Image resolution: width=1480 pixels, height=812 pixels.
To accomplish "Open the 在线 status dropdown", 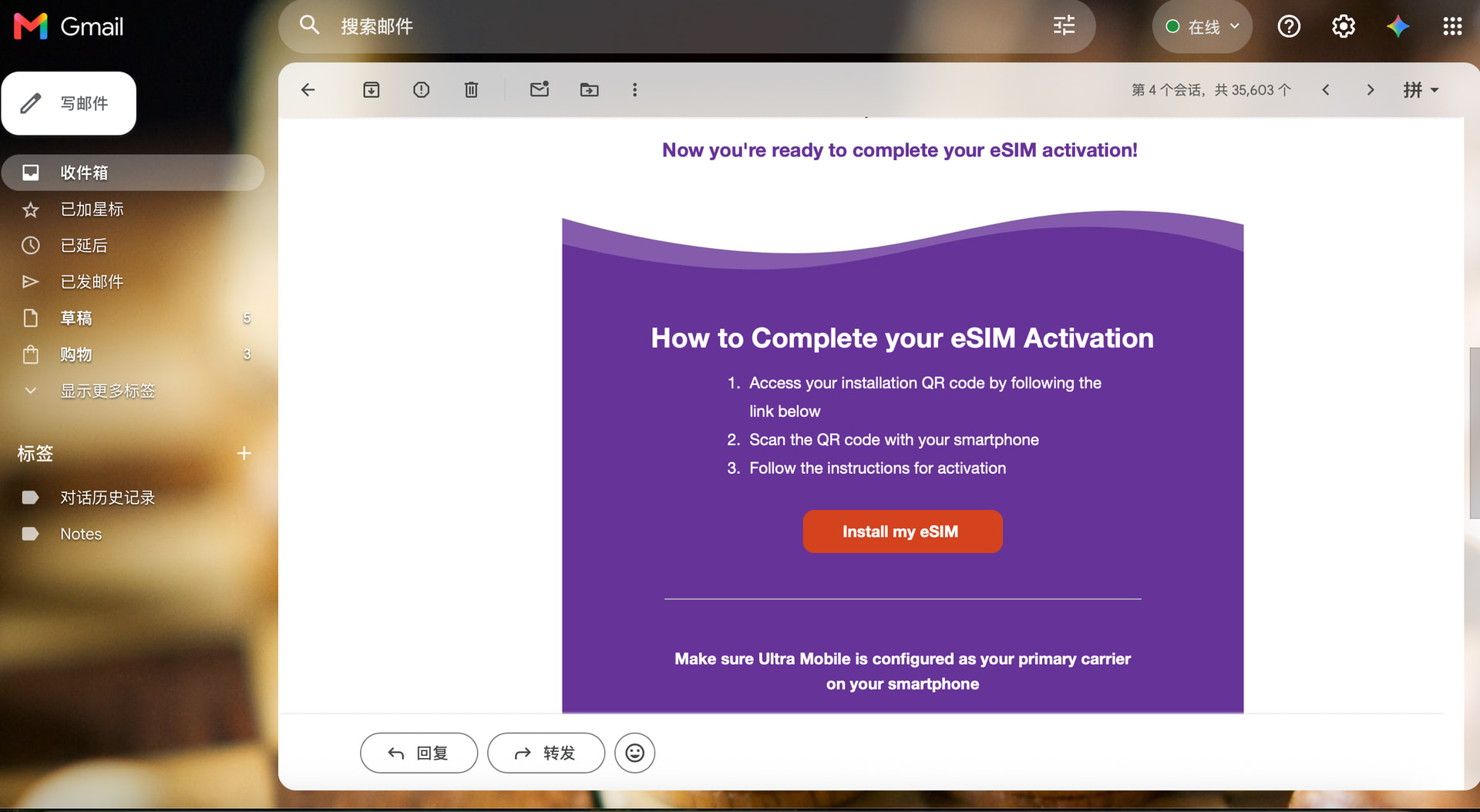I will point(1202,27).
